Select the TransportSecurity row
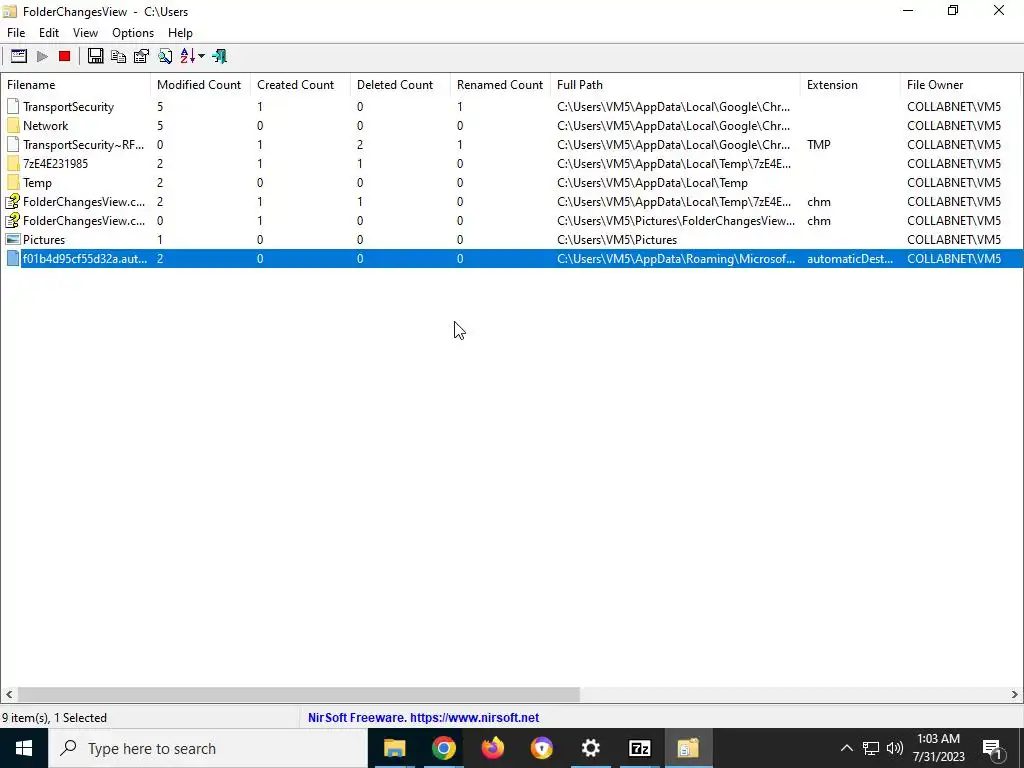 pos(512,106)
